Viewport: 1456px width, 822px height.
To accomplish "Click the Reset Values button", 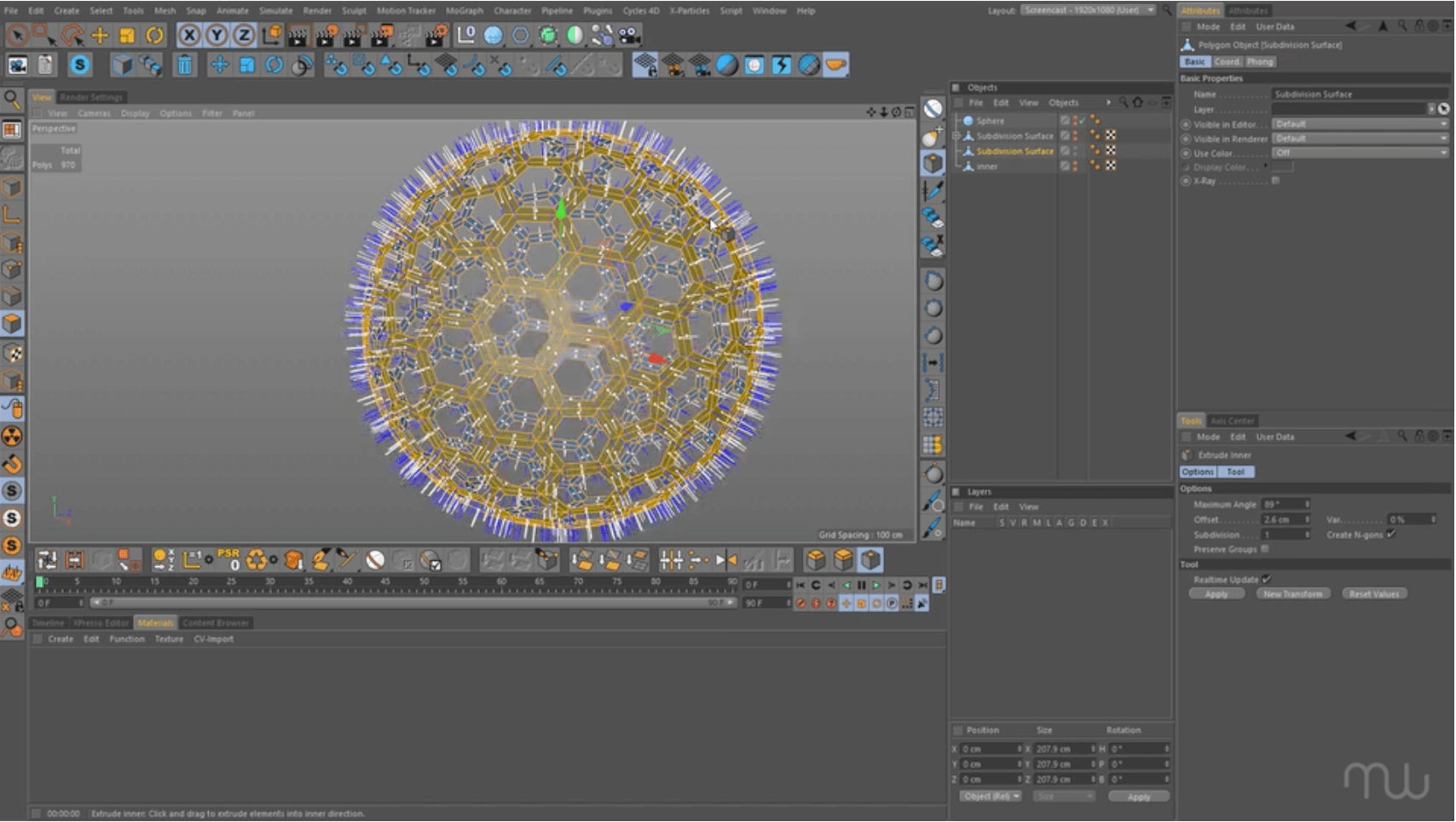I will point(1373,593).
